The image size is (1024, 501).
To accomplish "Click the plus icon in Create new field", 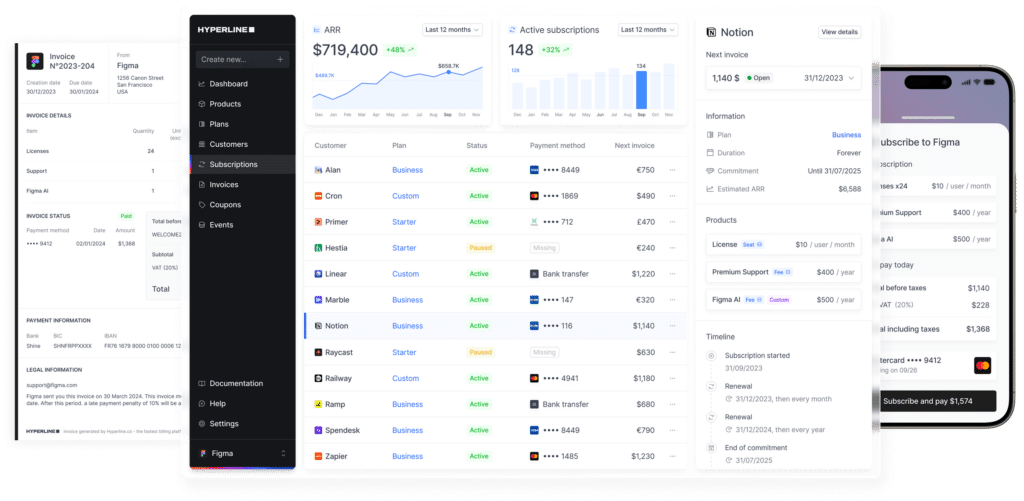I will (x=280, y=59).
